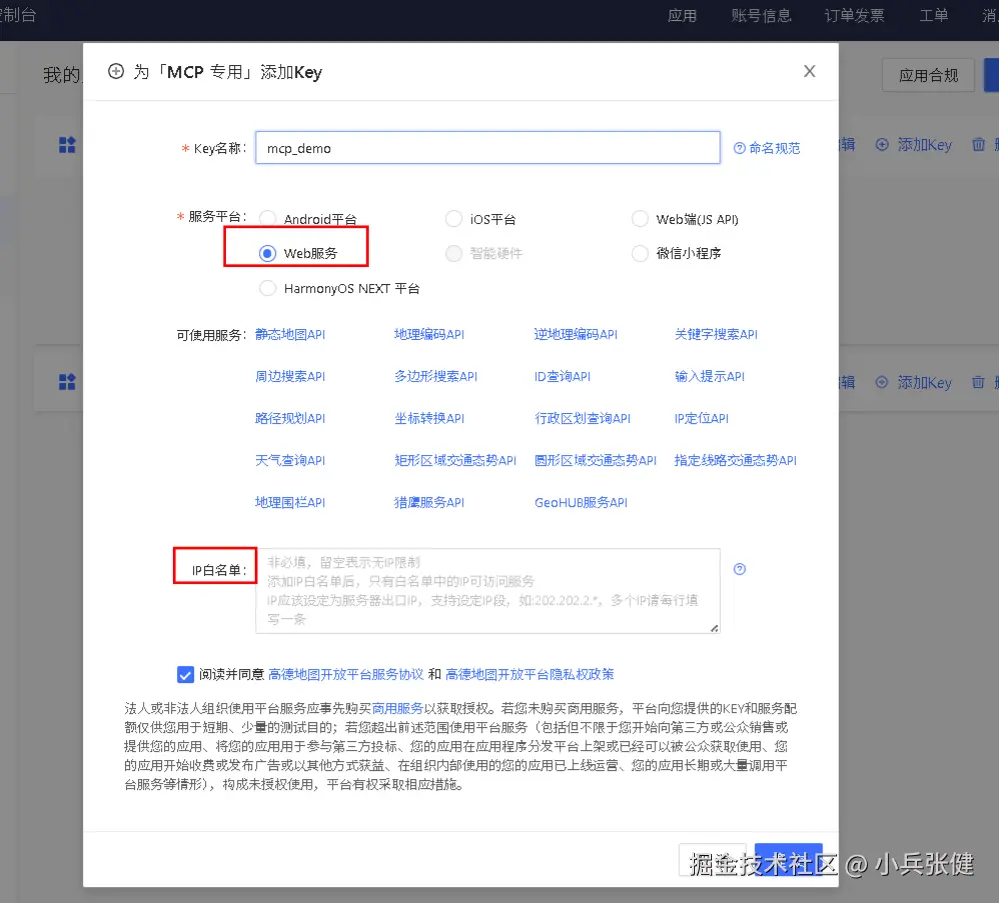Open the 订单发票 top menu item
Viewport: 999px width, 903px height.
point(854,15)
